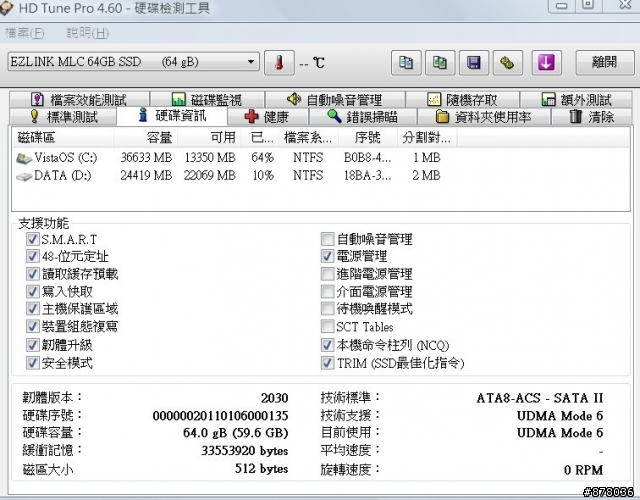Toggle the 安全模式 checkbox
Screen dimensions: 640x500
33,363
